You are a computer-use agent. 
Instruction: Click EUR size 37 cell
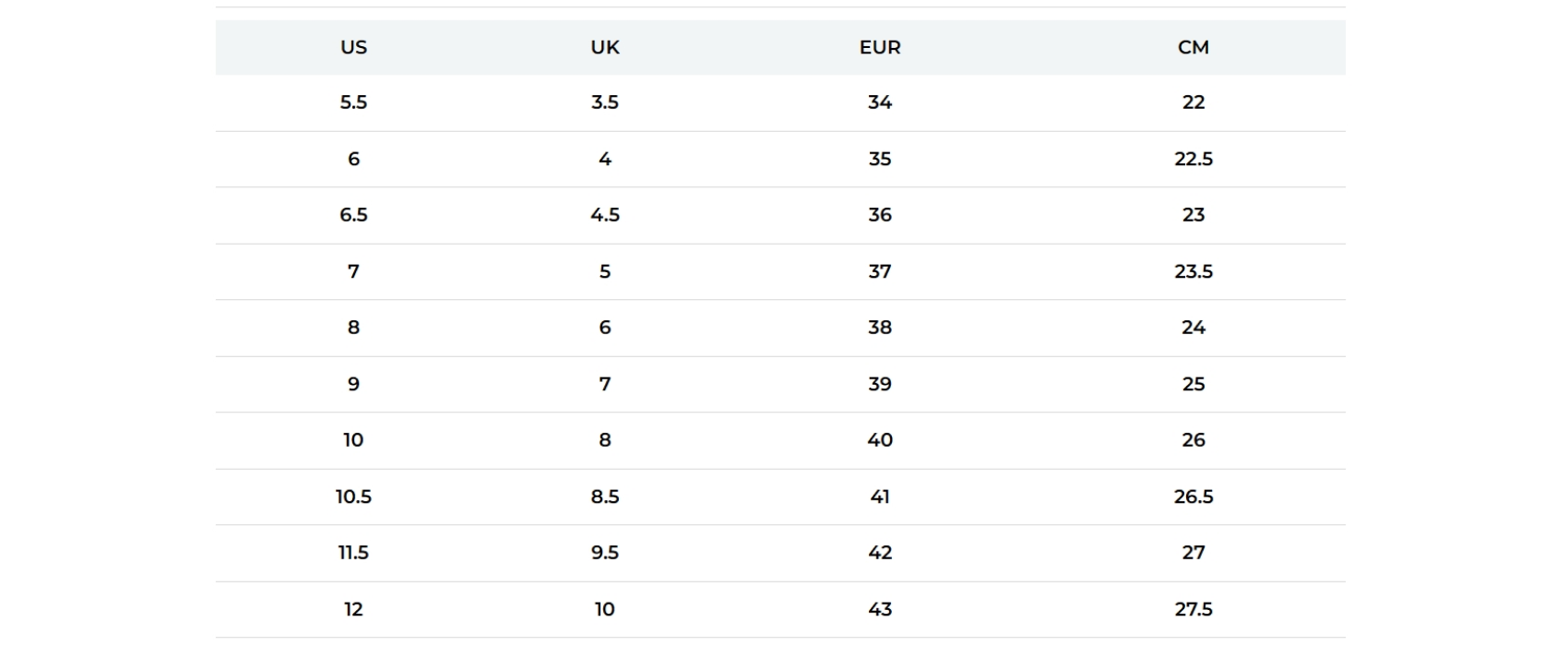coord(880,271)
